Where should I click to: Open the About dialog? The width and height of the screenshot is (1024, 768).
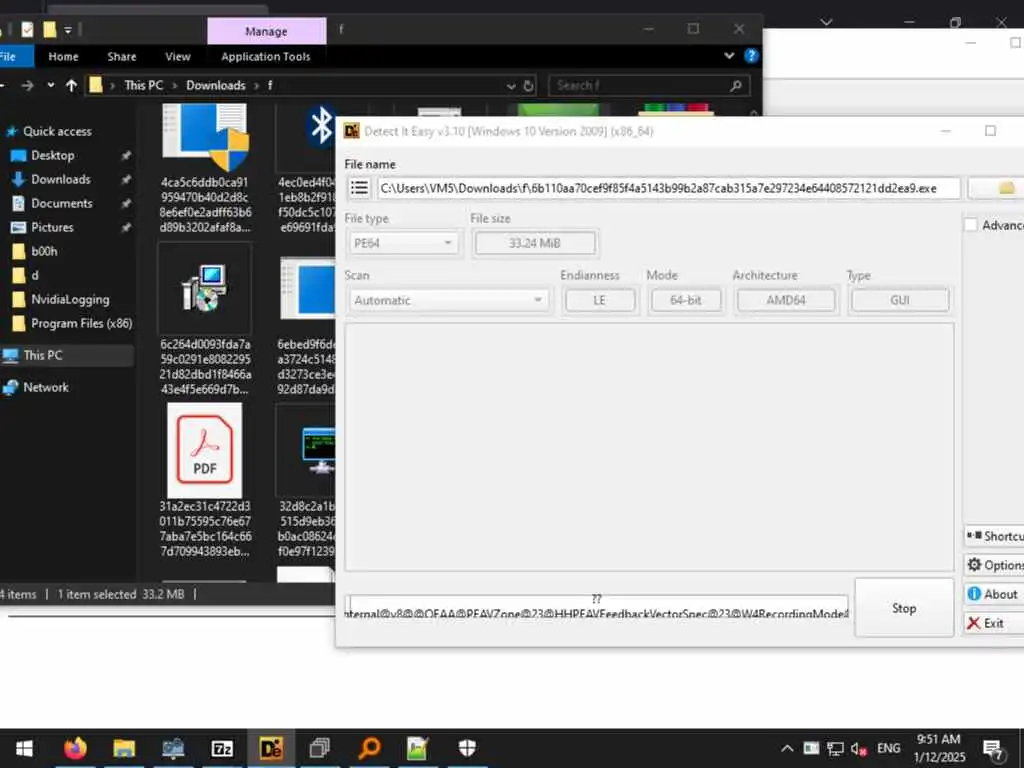[995, 594]
